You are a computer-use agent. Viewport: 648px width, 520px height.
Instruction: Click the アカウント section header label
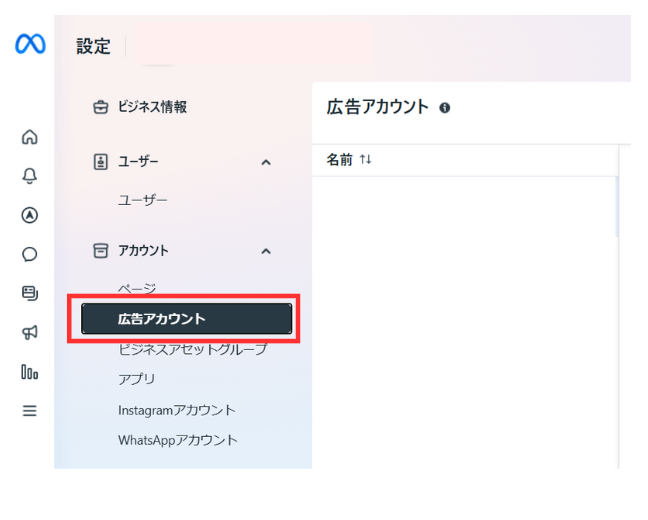coord(143,250)
